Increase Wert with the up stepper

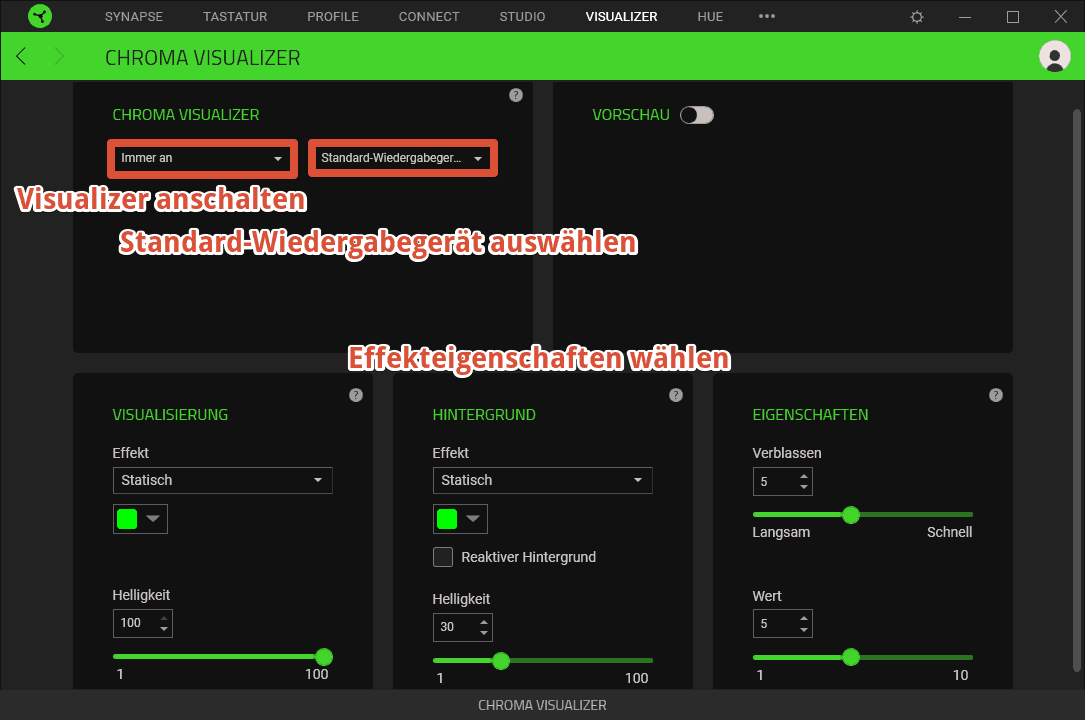point(803,618)
